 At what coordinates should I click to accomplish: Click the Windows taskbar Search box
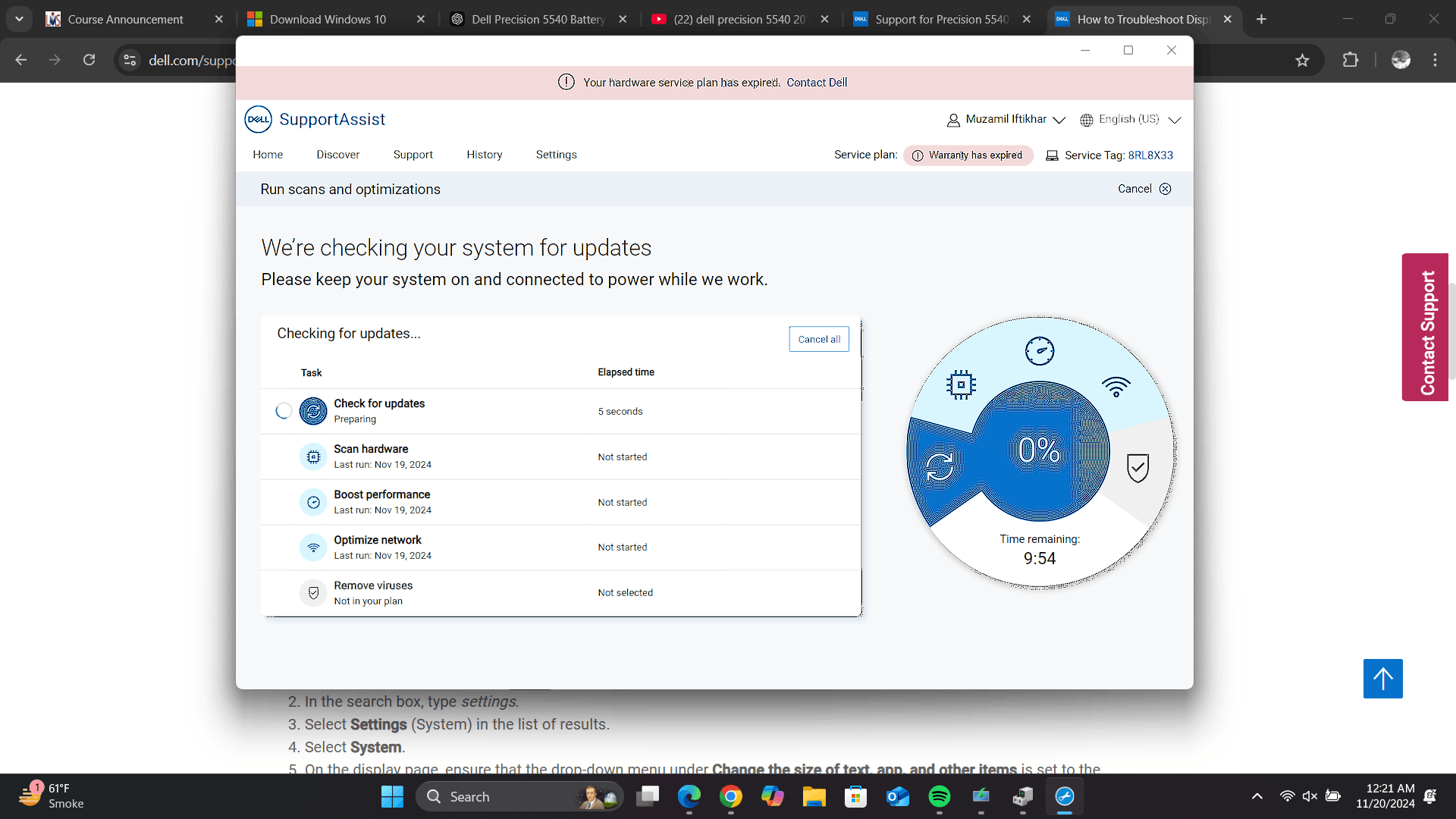coord(519,796)
